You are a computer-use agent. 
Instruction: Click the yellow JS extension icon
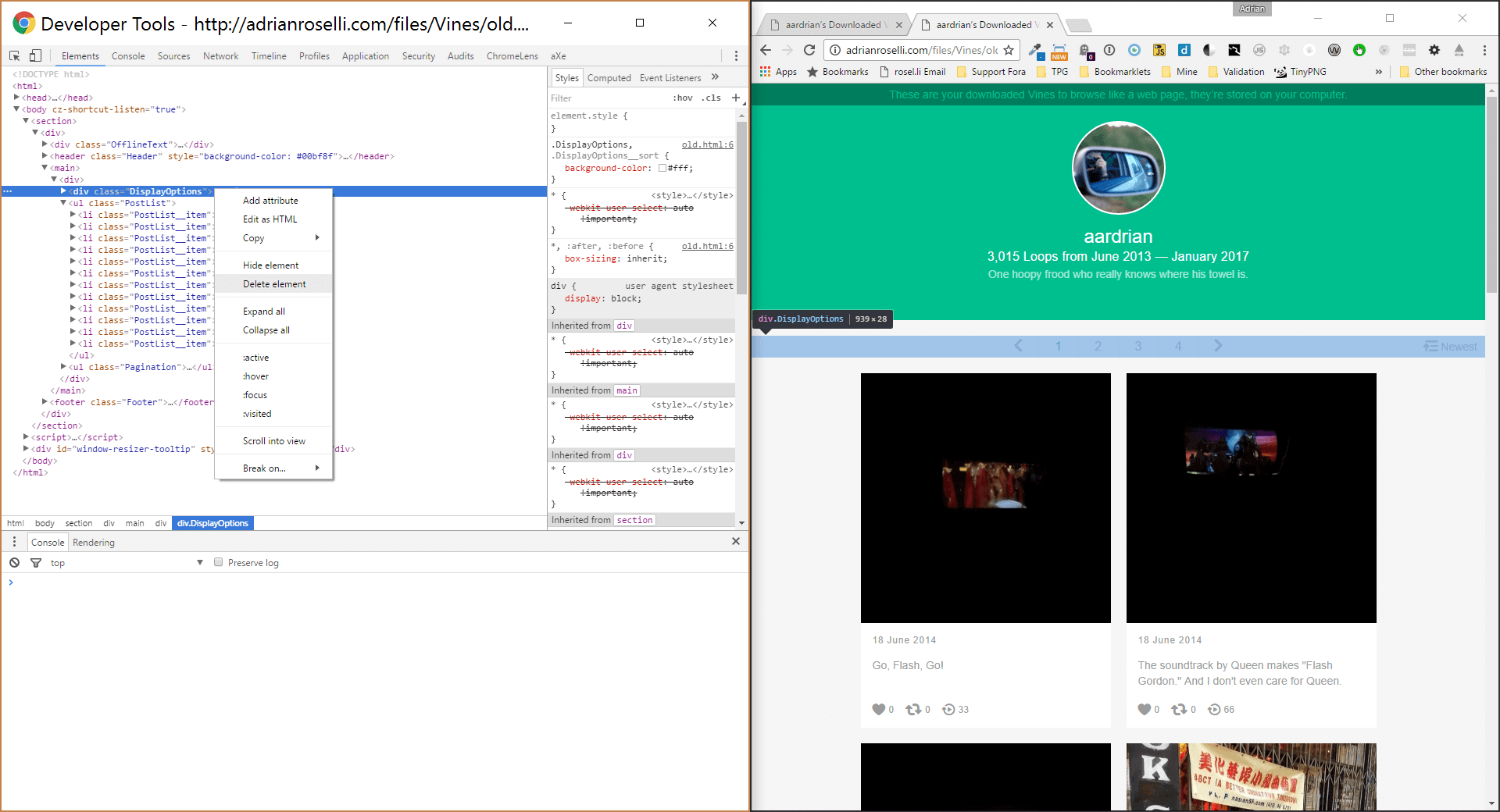coord(1159,50)
